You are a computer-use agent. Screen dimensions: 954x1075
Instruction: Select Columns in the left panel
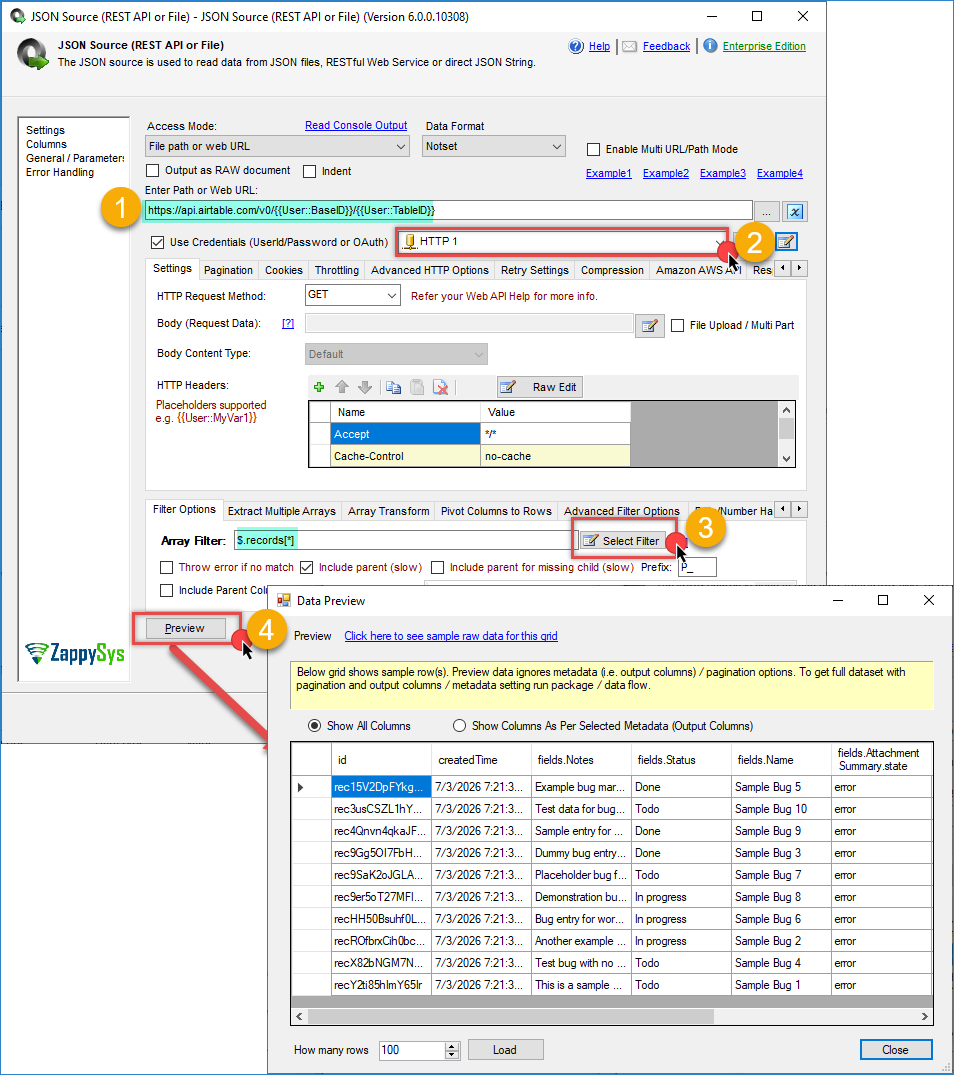click(47, 144)
